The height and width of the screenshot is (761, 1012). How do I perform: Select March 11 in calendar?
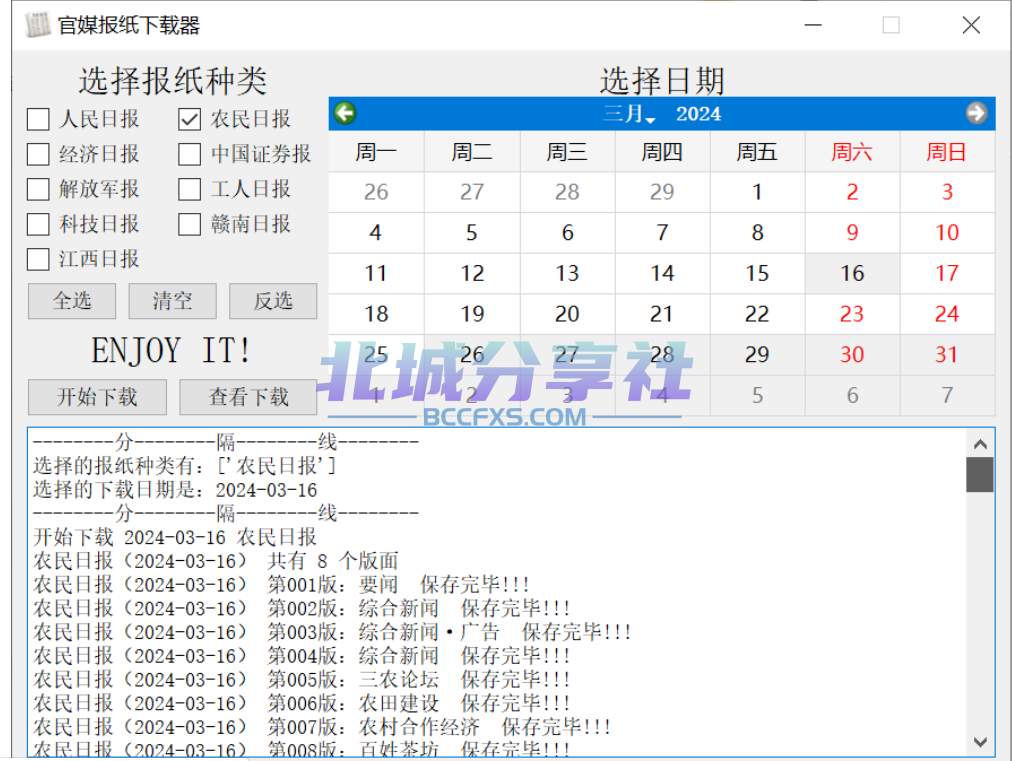(376, 273)
